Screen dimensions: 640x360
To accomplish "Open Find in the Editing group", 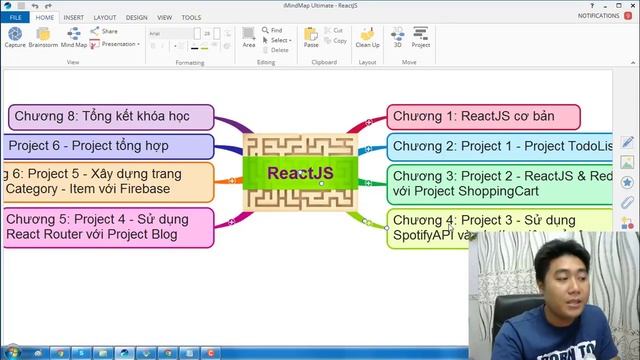I will [272, 30].
